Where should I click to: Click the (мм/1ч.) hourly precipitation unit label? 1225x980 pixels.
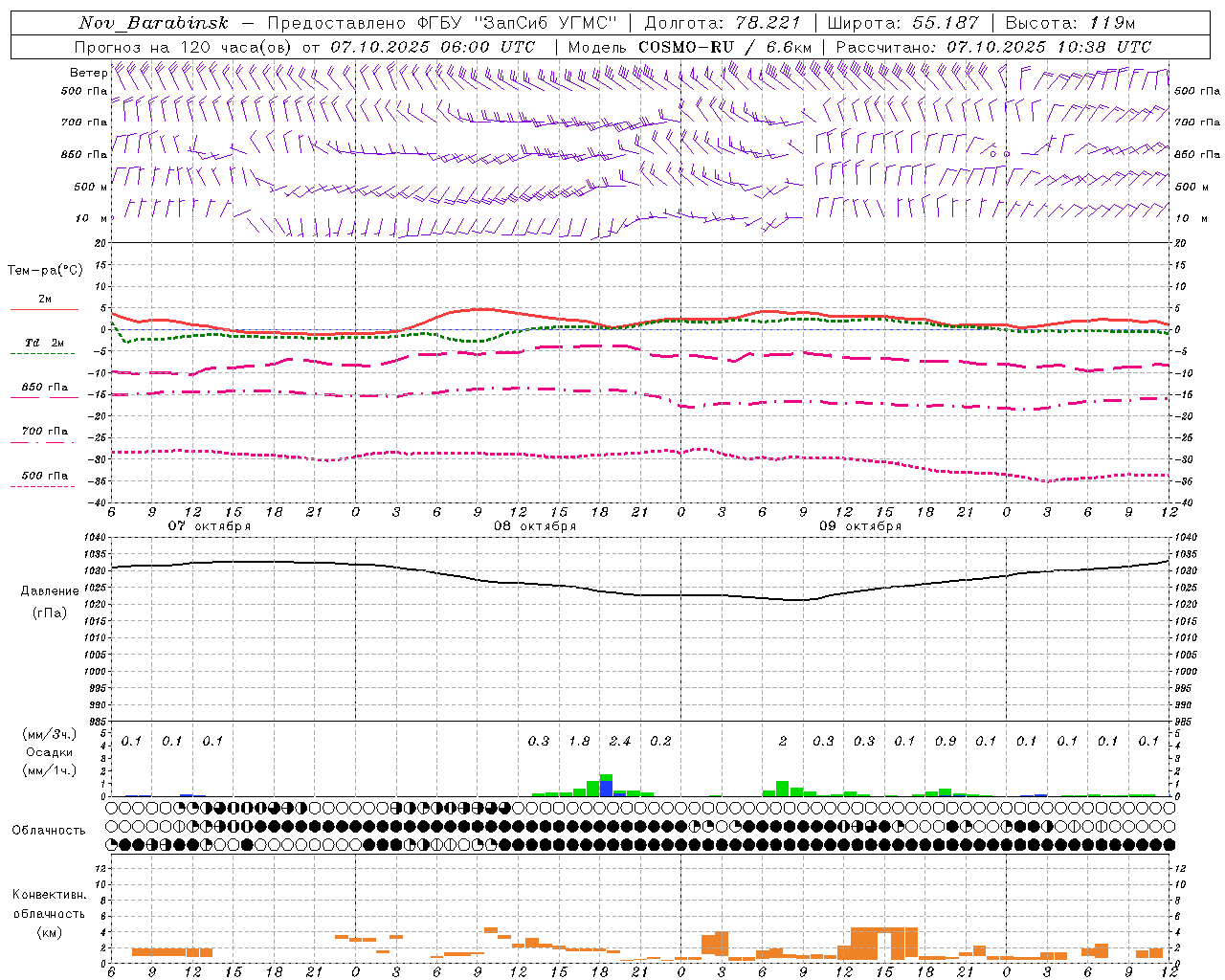point(50,770)
